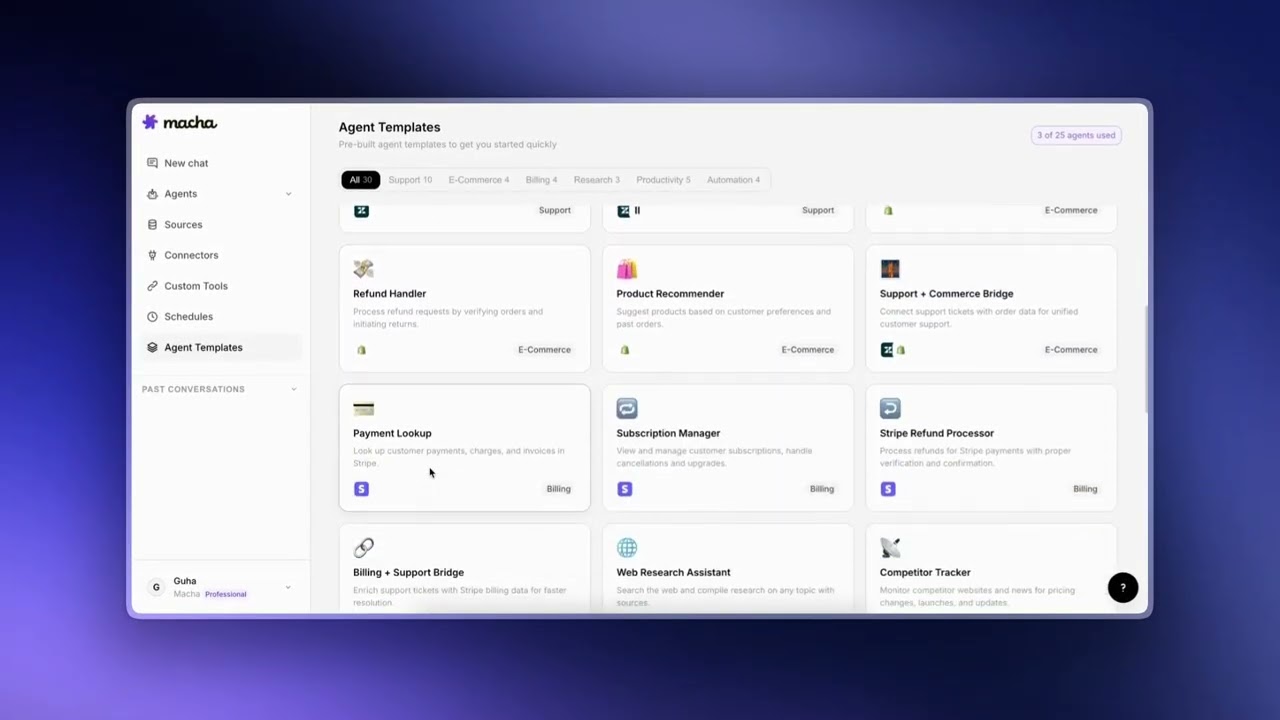Click the Agent Templates page heading
Image resolution: width=1280 pixels, height=720 pixels.
pyautogui.click(x=389, y=127)
